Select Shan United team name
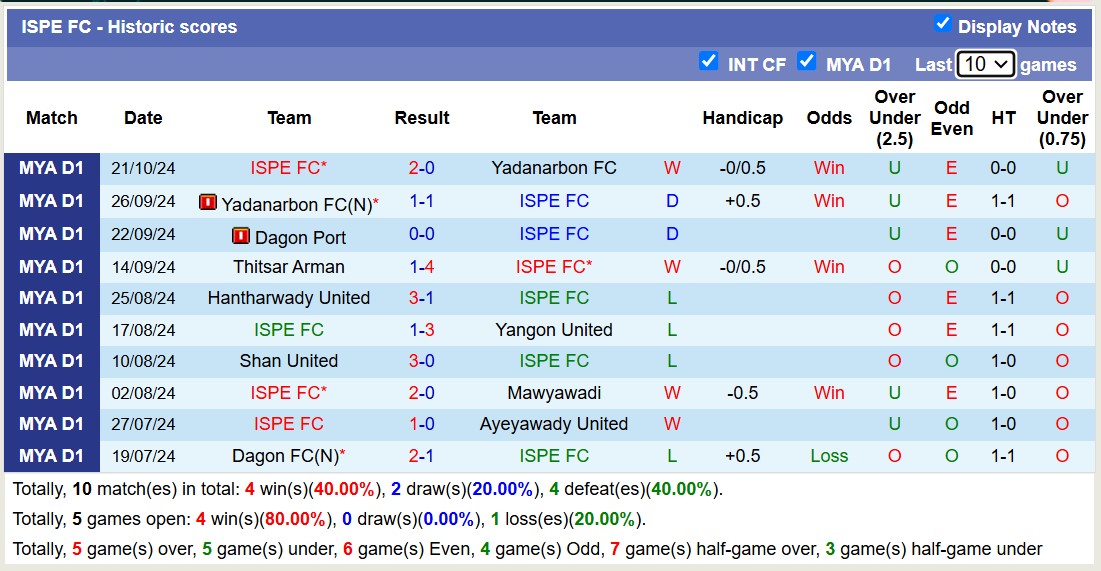 pos(288,361)
